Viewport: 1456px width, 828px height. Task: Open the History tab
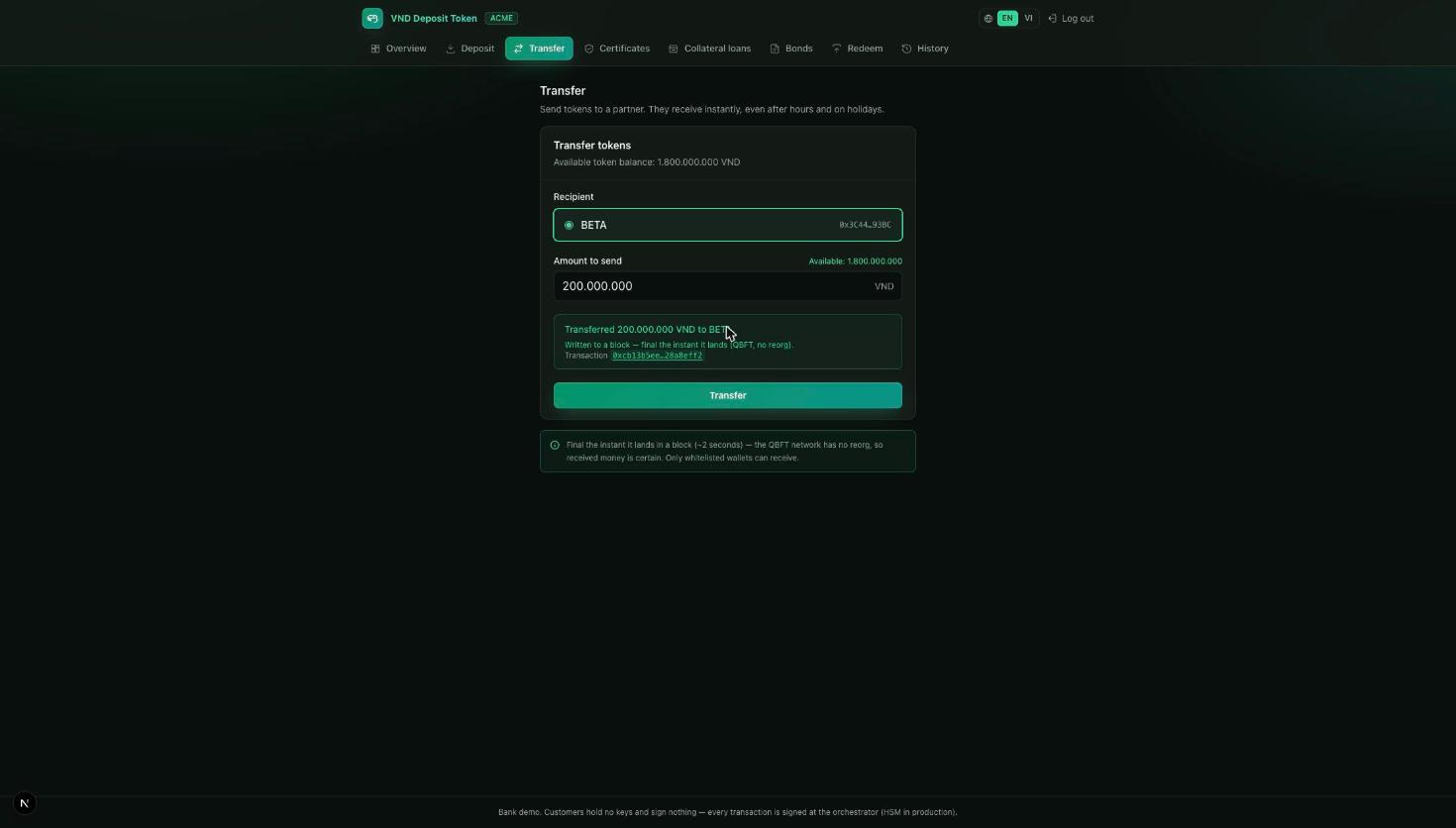925,49
